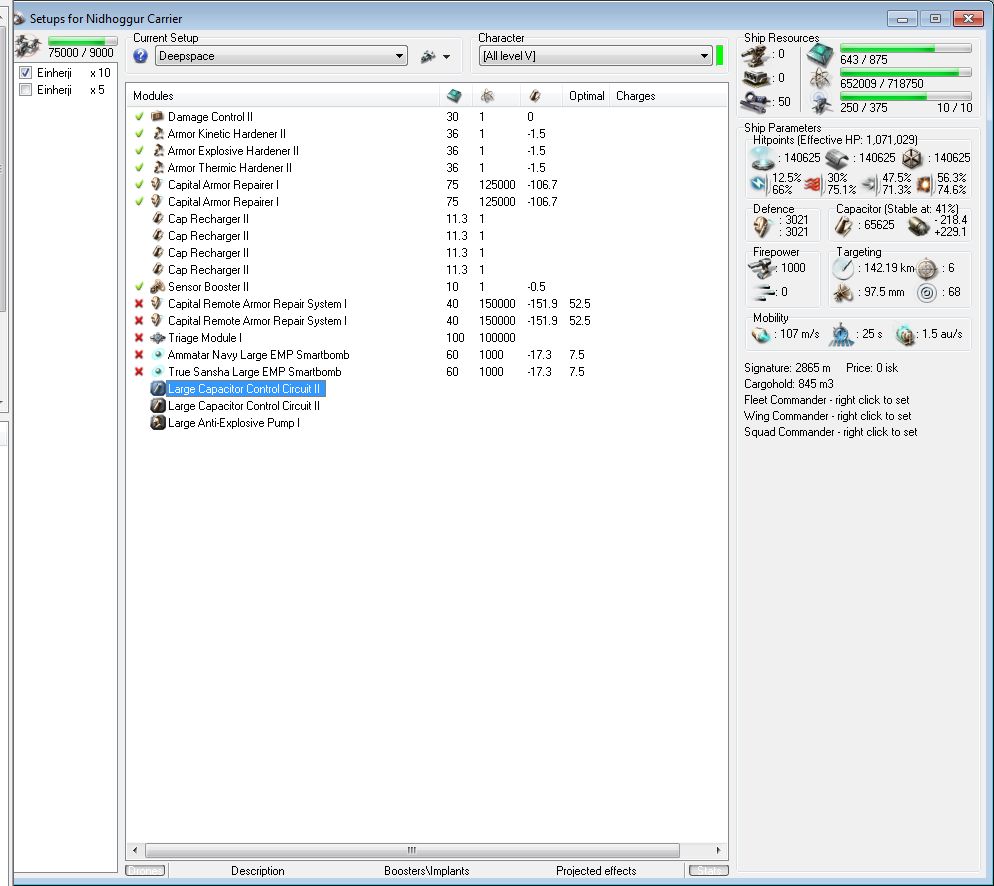
Task: Switch to the Description tab
Action: [257, 871]
